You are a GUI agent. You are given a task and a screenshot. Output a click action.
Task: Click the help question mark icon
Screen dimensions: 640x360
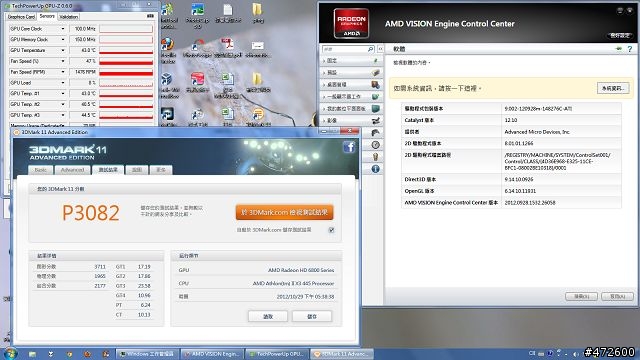pyautogui.click(x=630, y=49)
